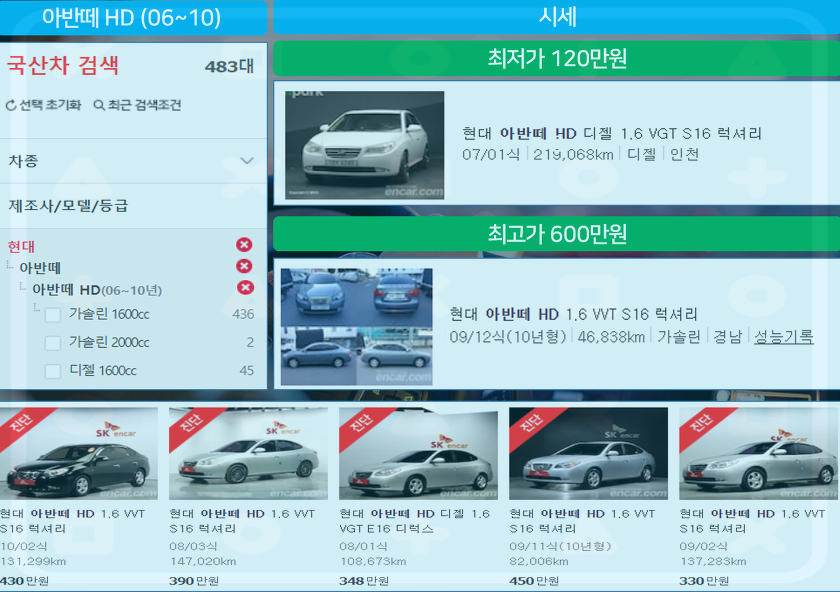
Task: Click the 330만원 price text
Action: 704,581
